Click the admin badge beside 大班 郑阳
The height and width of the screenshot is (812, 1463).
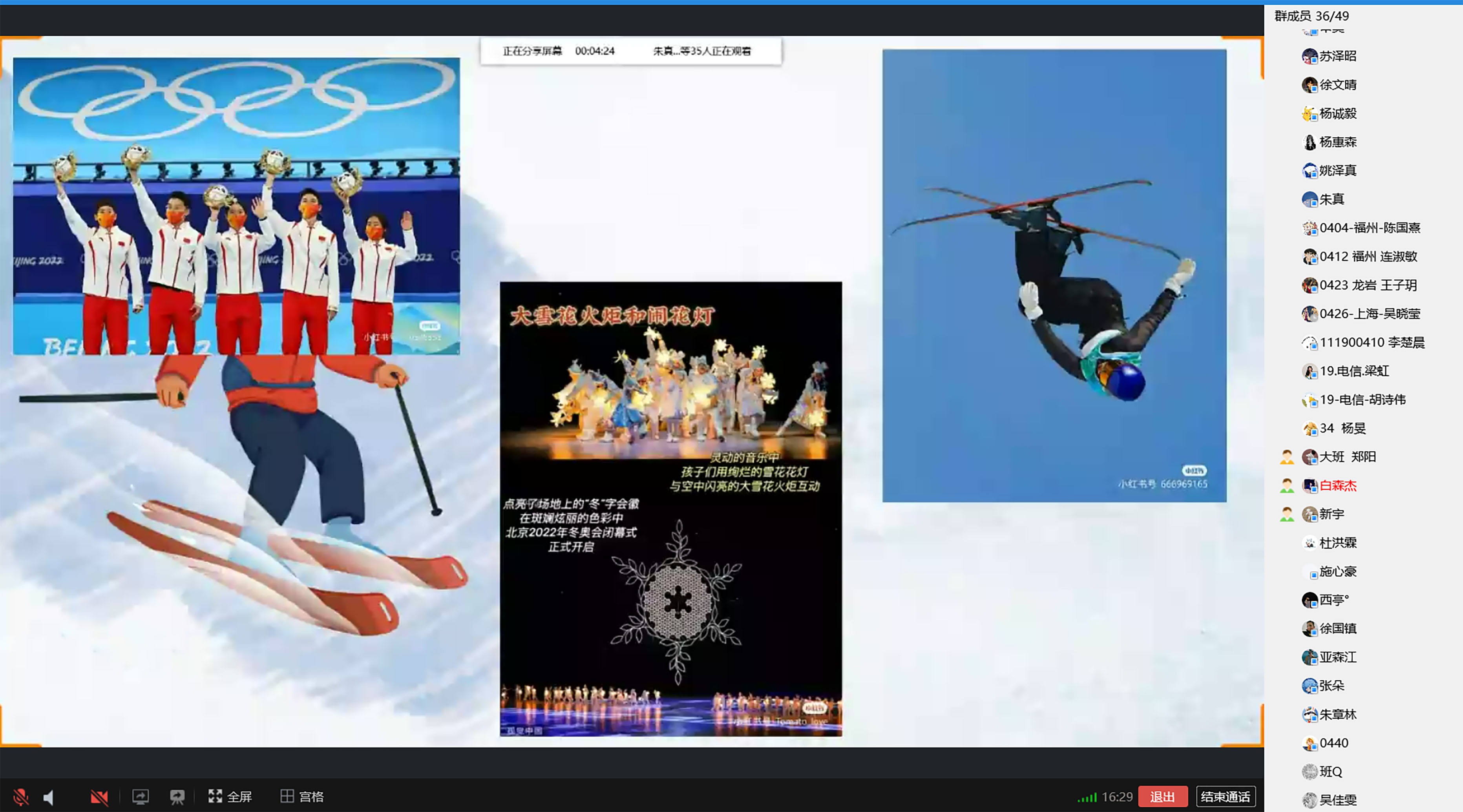pyautogui.click(x=1286, y=457)
